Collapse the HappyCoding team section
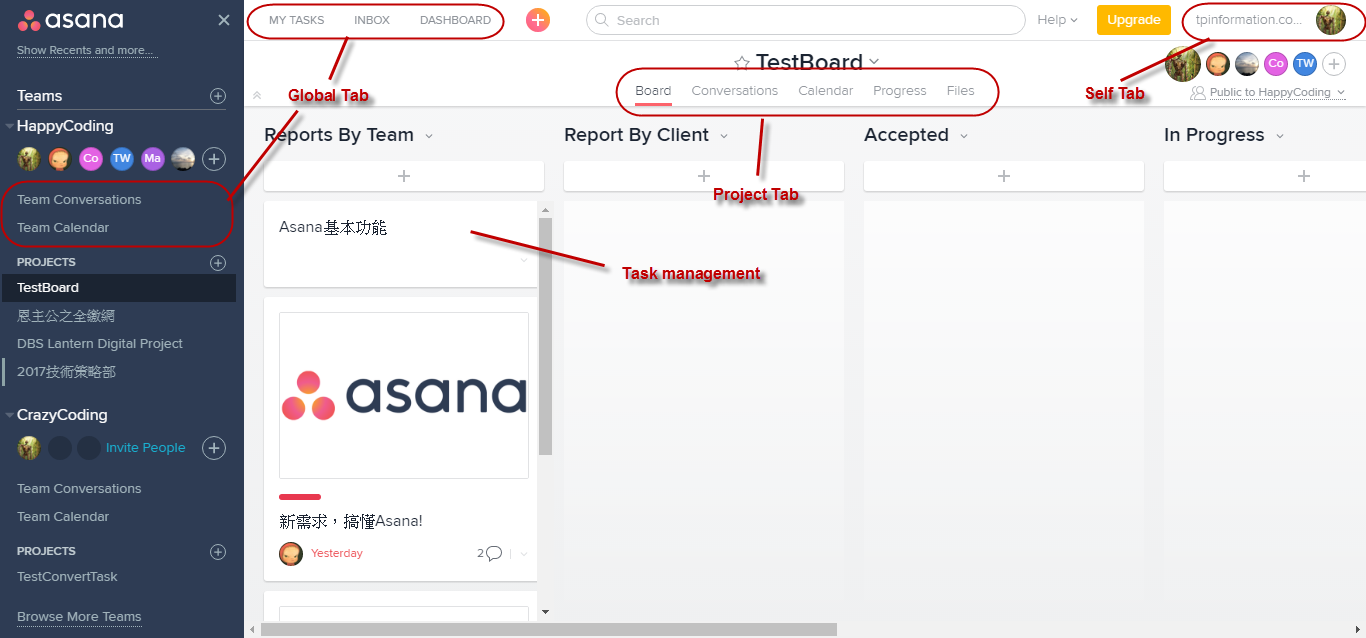This screenshot has width=1366, height=638. [x=9, y=126]
